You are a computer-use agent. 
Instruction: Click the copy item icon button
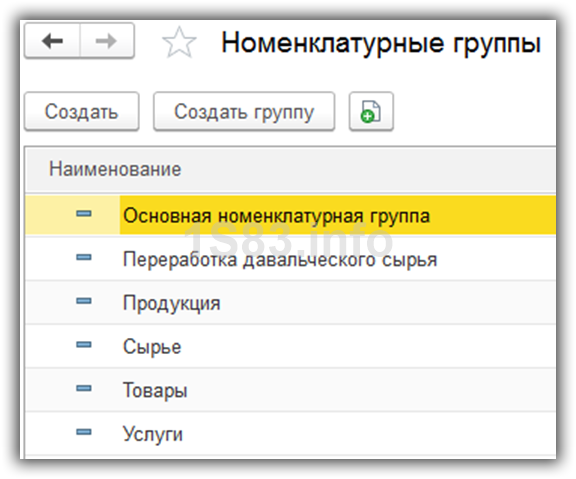coord(371,111)
